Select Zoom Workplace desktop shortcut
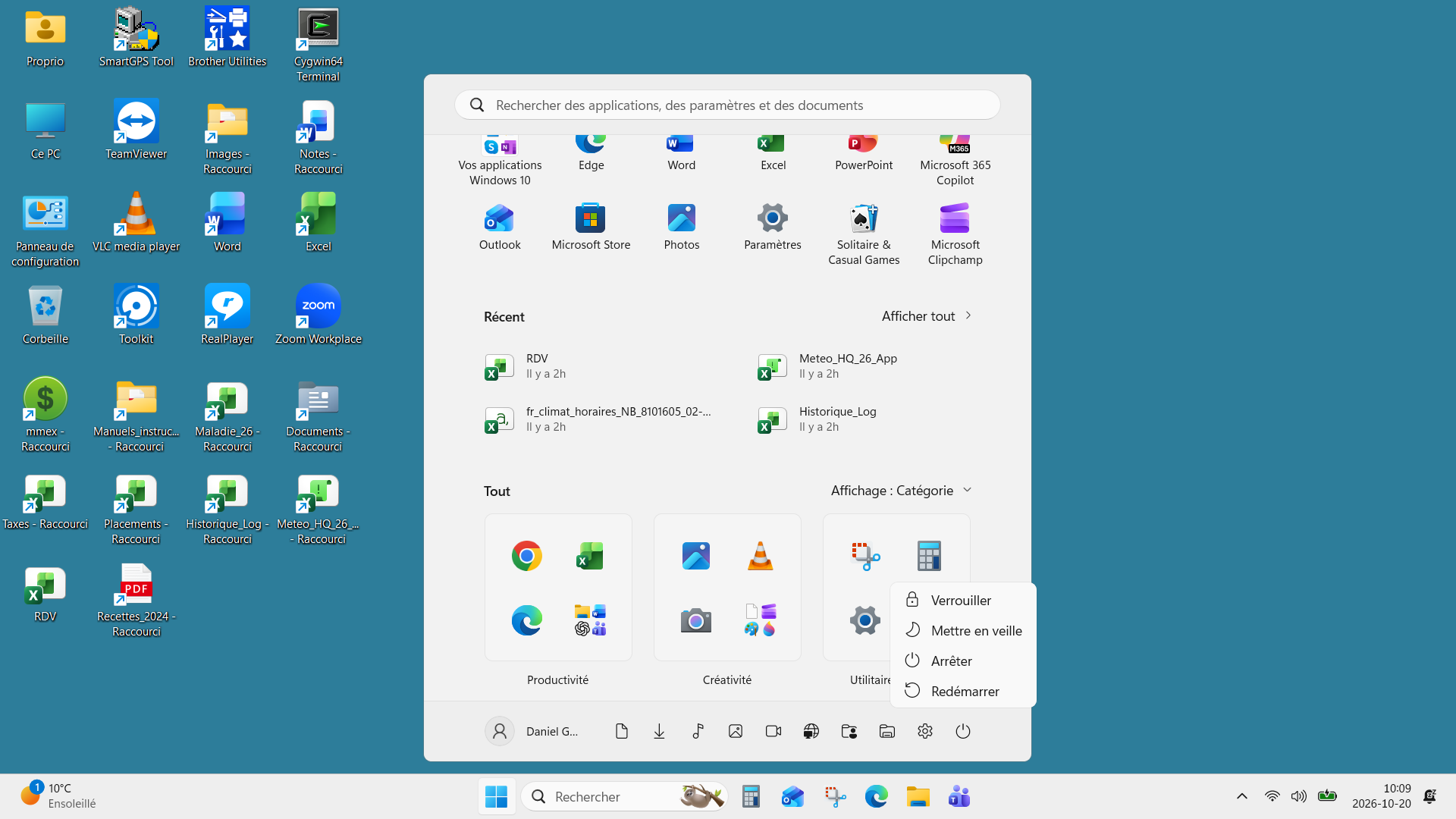1456x819 pixels. 318,315
